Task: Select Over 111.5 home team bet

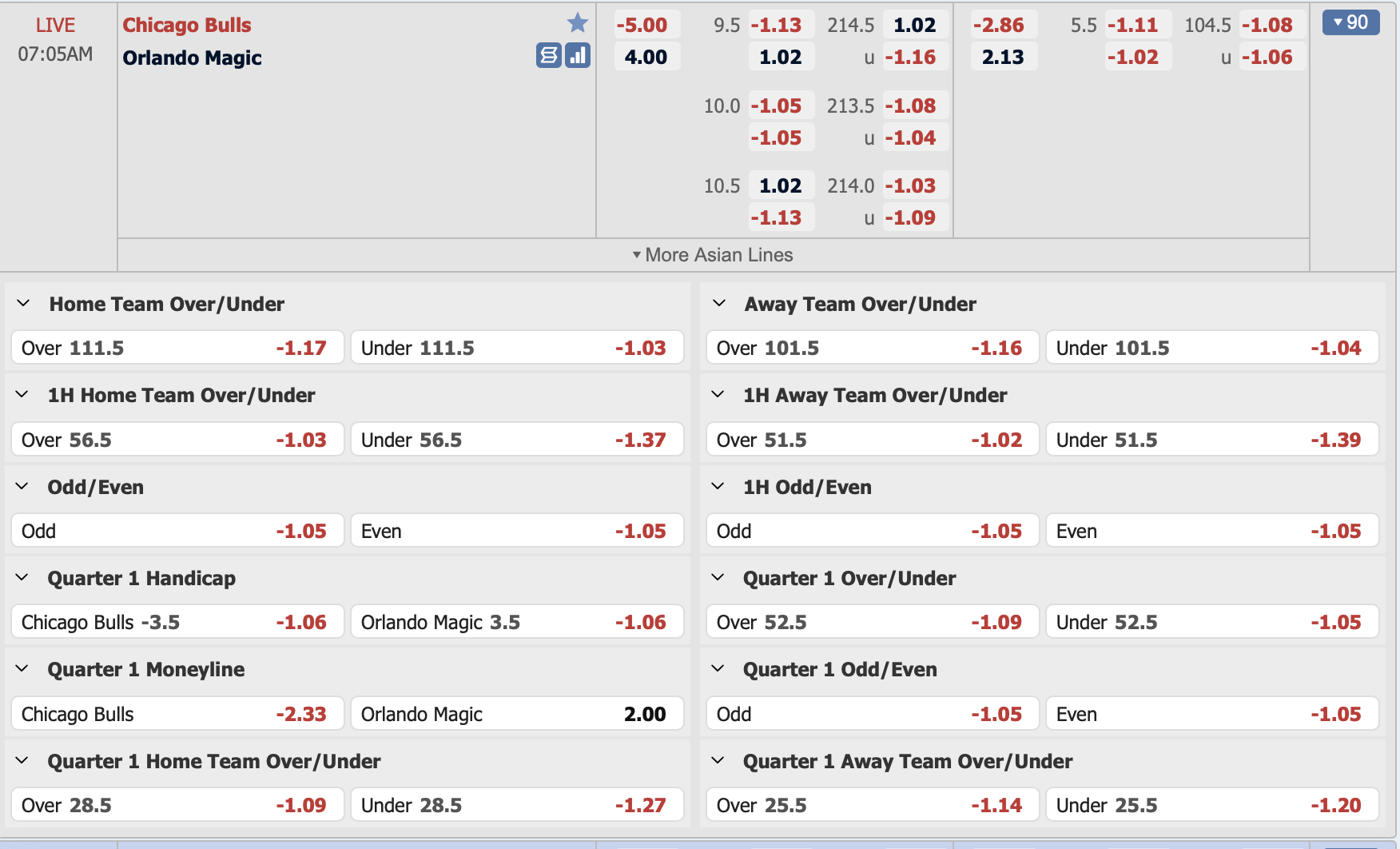Action: [177, 348]
